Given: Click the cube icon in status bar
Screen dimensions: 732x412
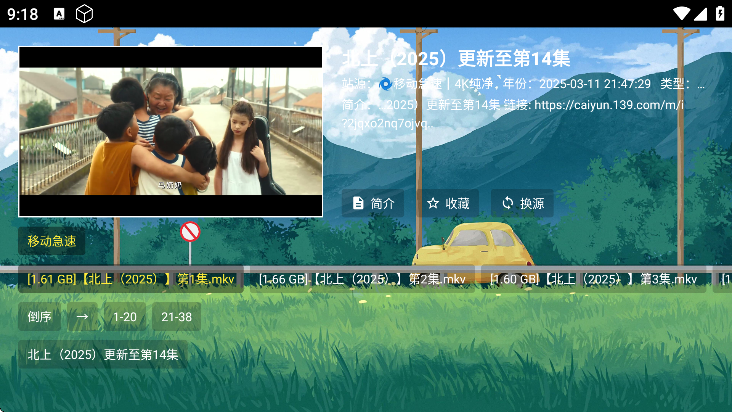Looking at the screenshot, I should pos(84,14).
